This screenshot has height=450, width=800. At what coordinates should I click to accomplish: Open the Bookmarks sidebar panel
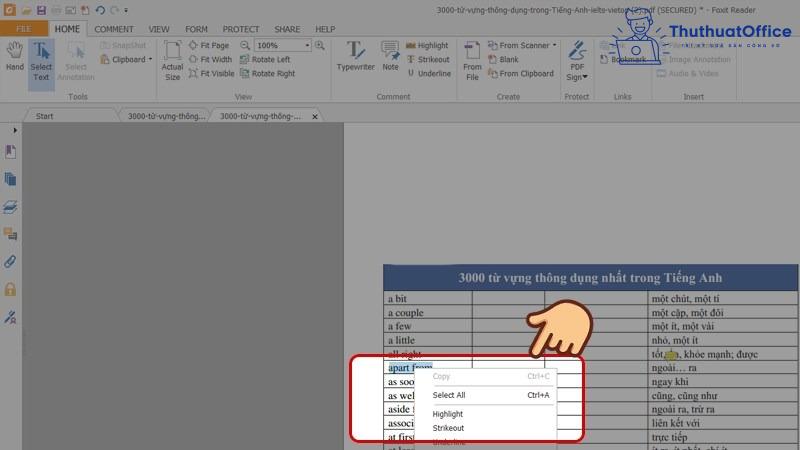click(10, 152)
